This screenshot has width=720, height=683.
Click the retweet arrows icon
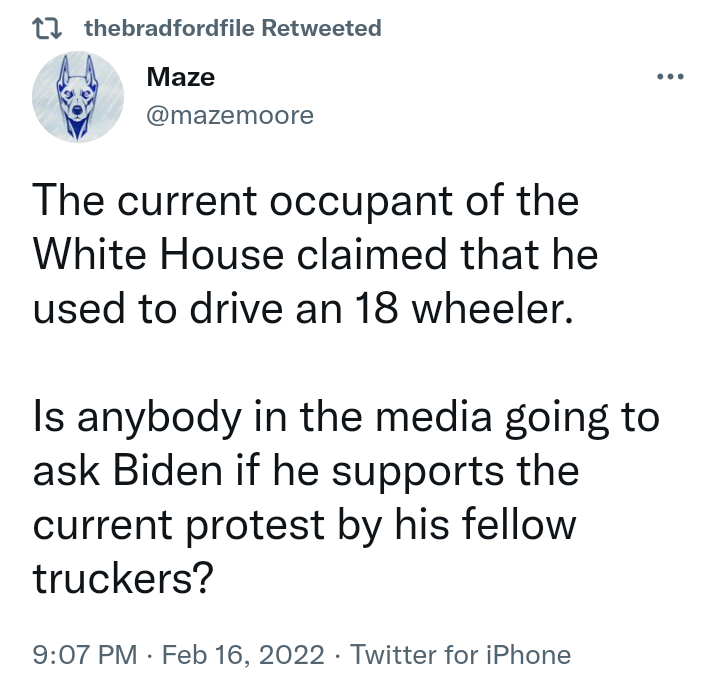(x=47, y=28)
